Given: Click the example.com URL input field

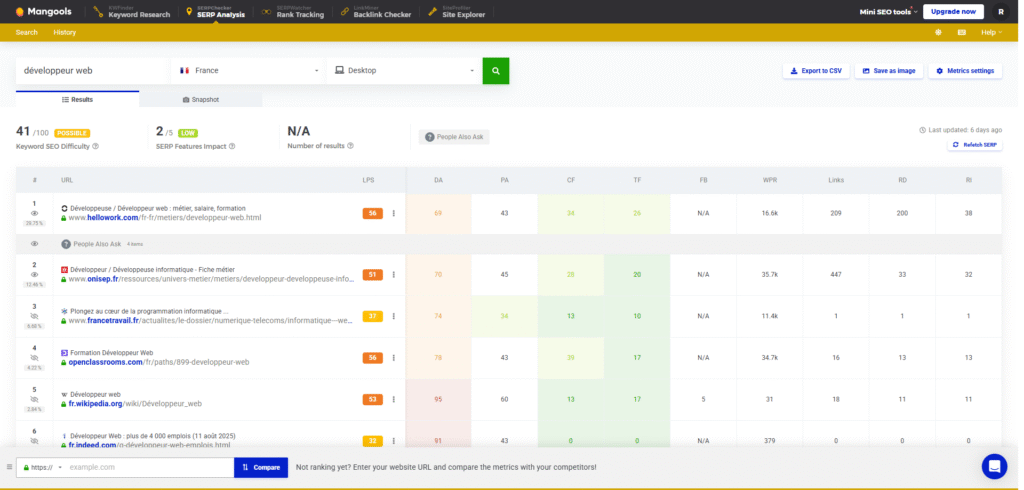Looking at the screenshot, I should [x=150, y=467].
